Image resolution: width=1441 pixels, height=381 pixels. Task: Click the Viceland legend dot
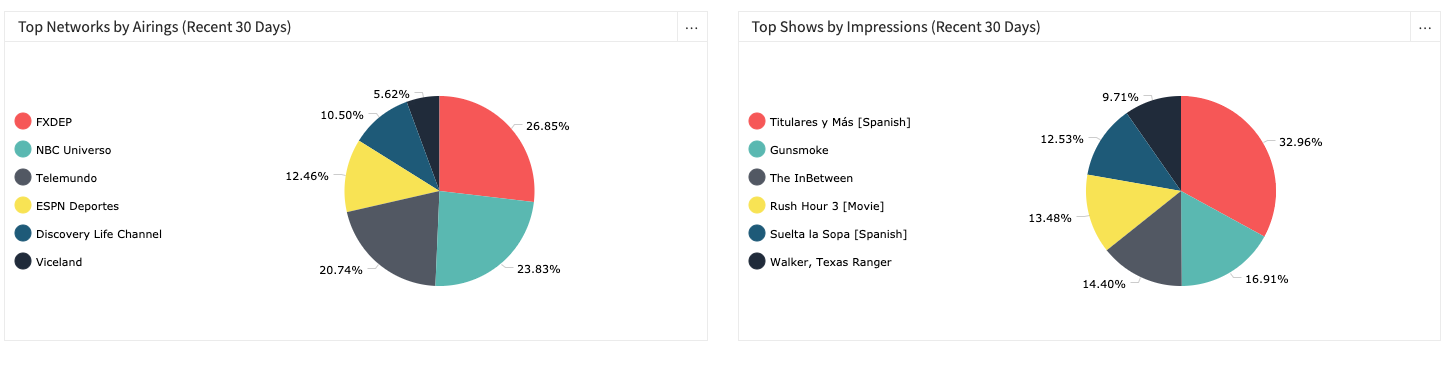[x=23, y=262]
